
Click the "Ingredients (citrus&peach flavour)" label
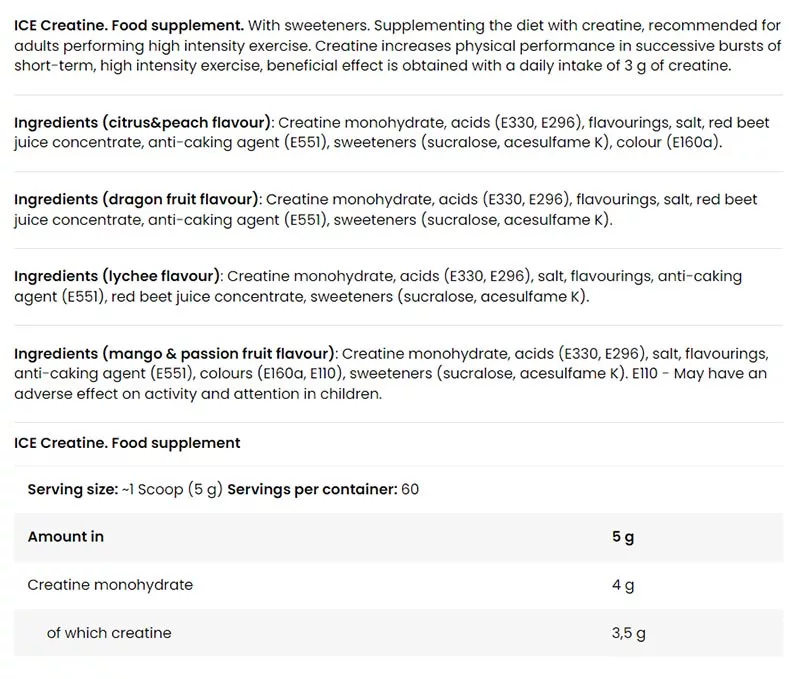click(x=143, y=123)
